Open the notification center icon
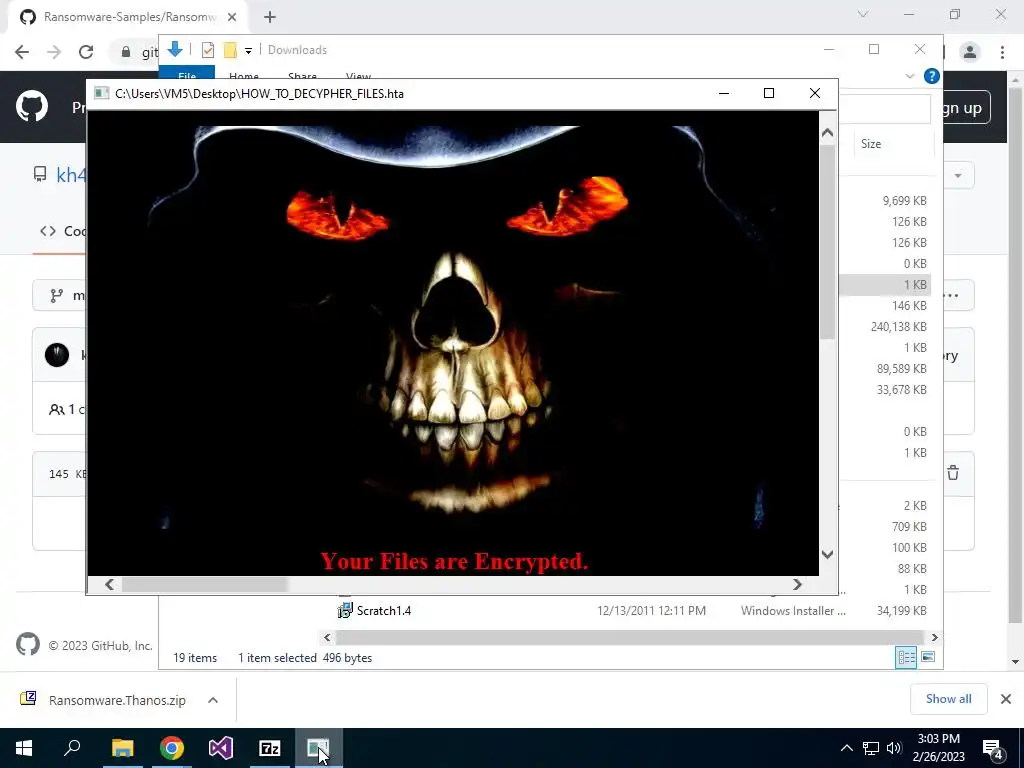Viewport: 1024px width, 768px height. pos(993,748)
